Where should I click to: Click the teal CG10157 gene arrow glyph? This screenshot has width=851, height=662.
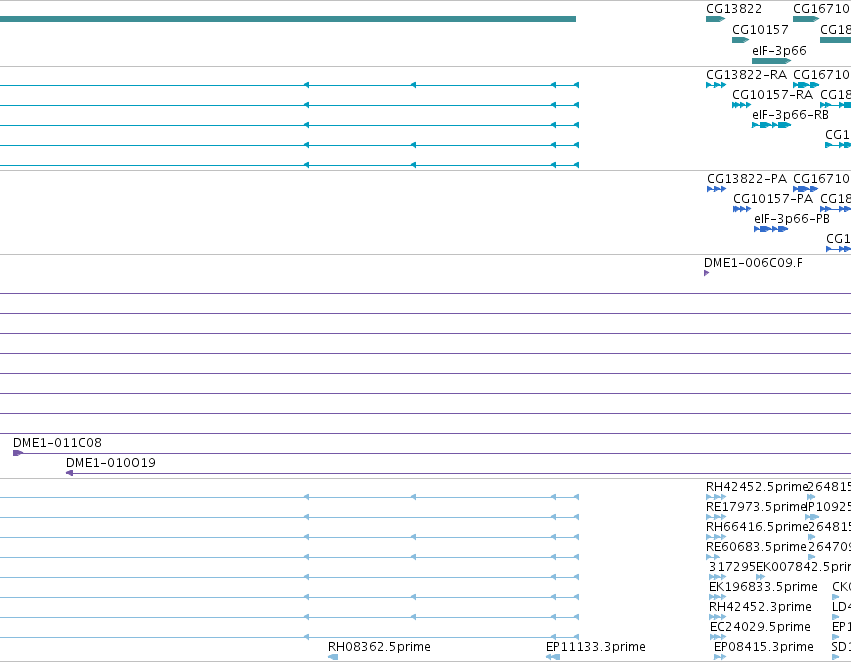740,40
